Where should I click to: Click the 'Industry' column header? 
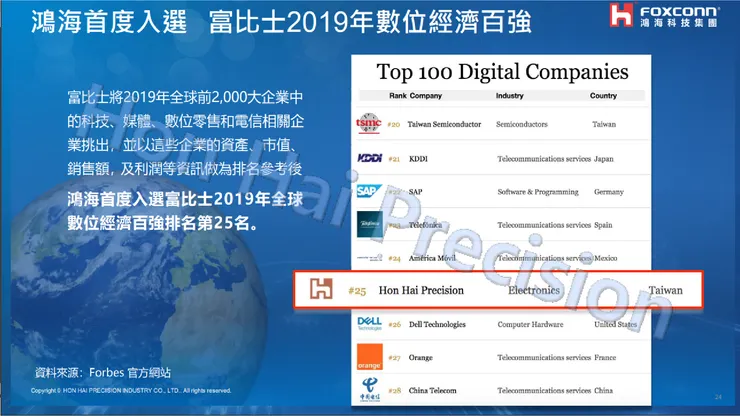coord(510,95)
